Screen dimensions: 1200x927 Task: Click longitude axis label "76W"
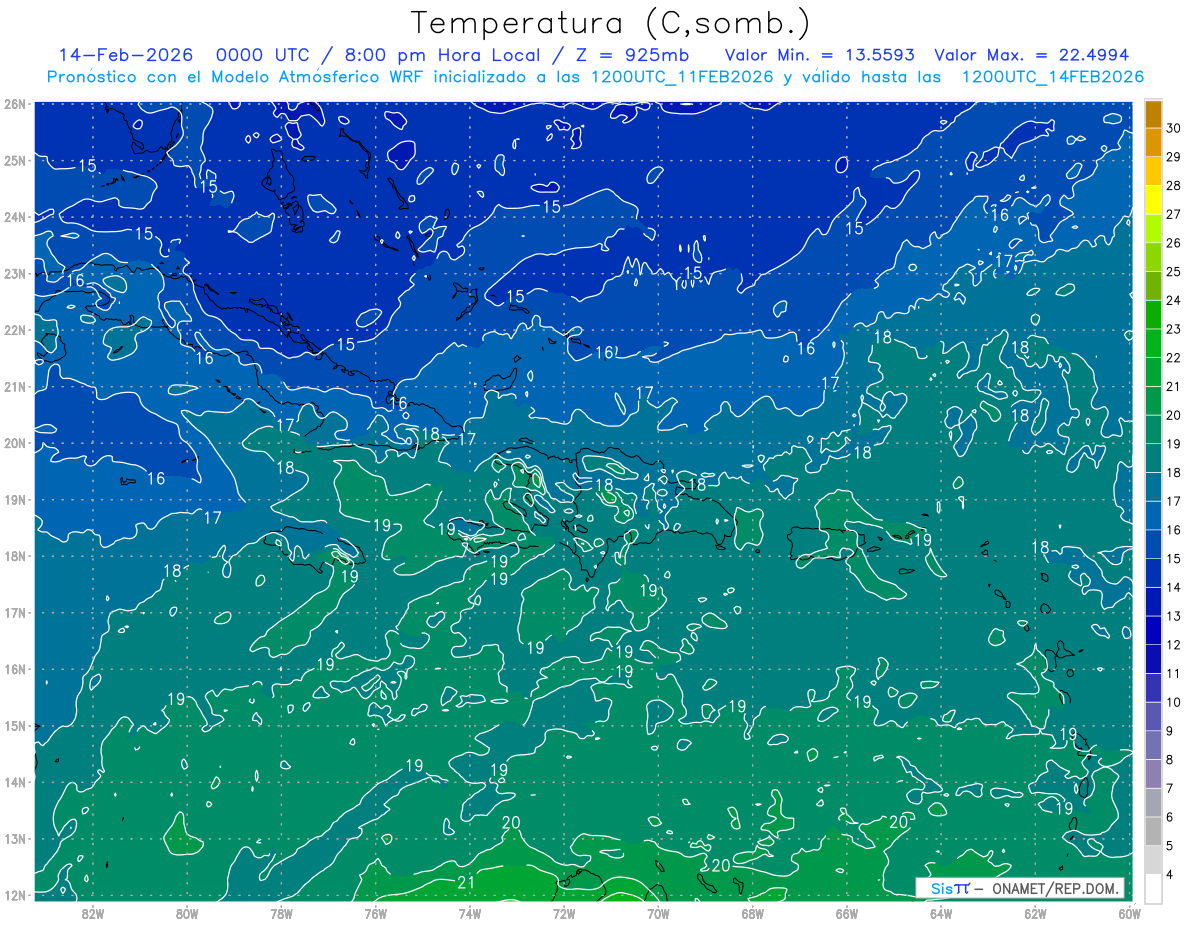(376, 913)
